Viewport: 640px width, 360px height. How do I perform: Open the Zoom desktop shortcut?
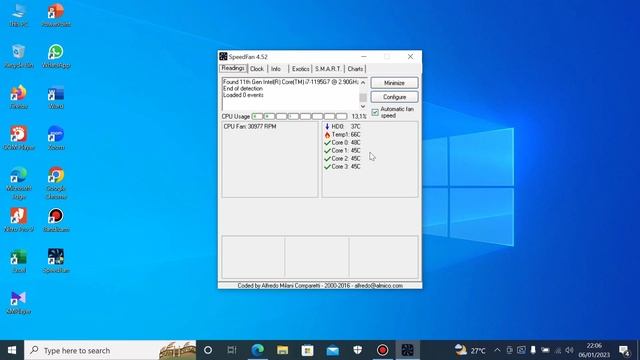(56, 138)
